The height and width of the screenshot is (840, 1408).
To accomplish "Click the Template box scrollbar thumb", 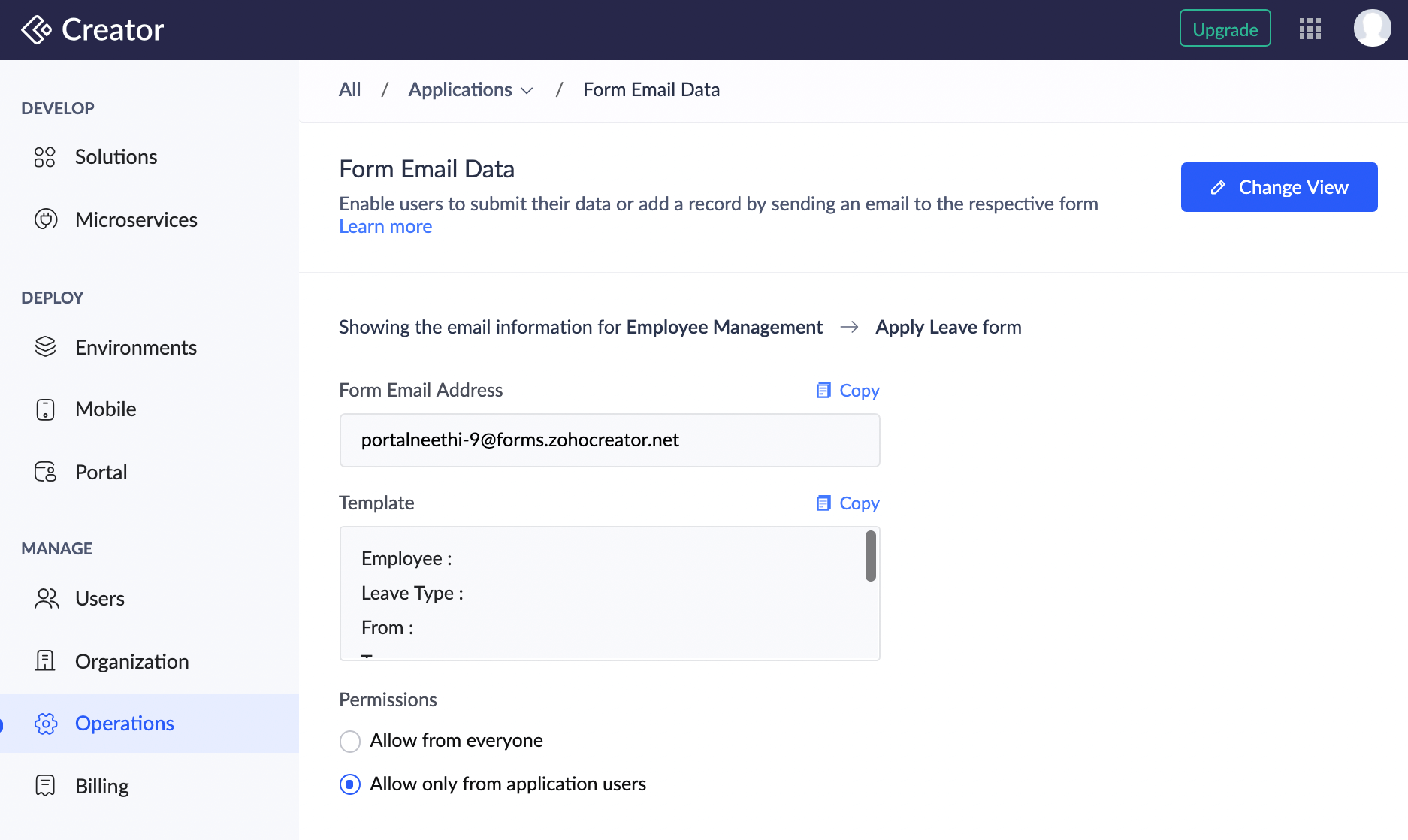I will (871, 556).
